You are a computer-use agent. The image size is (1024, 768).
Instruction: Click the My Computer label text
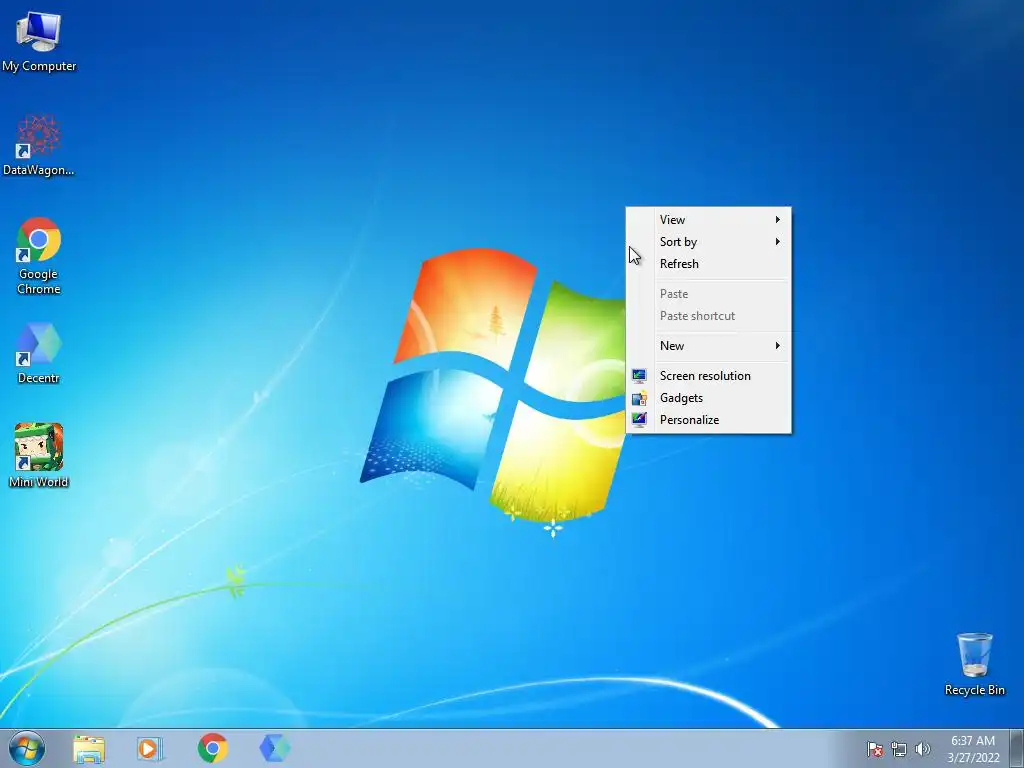coord(39,66)
